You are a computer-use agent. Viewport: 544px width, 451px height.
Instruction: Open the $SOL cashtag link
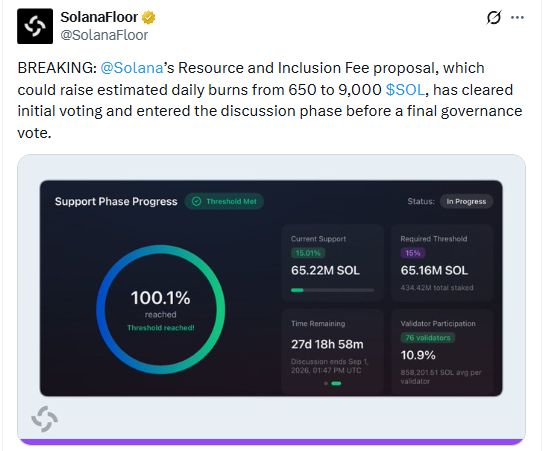click(x=405, y=90)
